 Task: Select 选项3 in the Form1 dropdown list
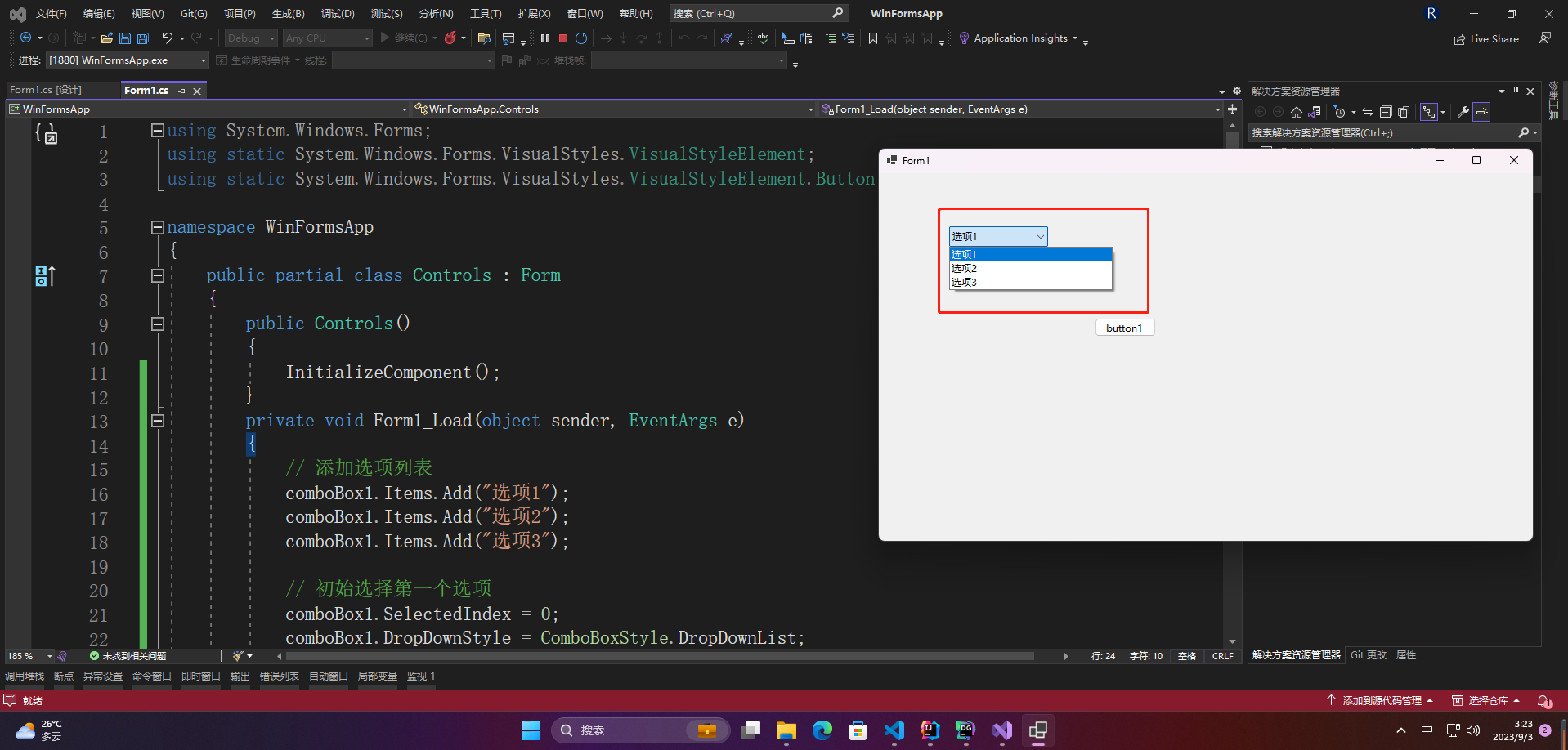(x=1030, y=283)
